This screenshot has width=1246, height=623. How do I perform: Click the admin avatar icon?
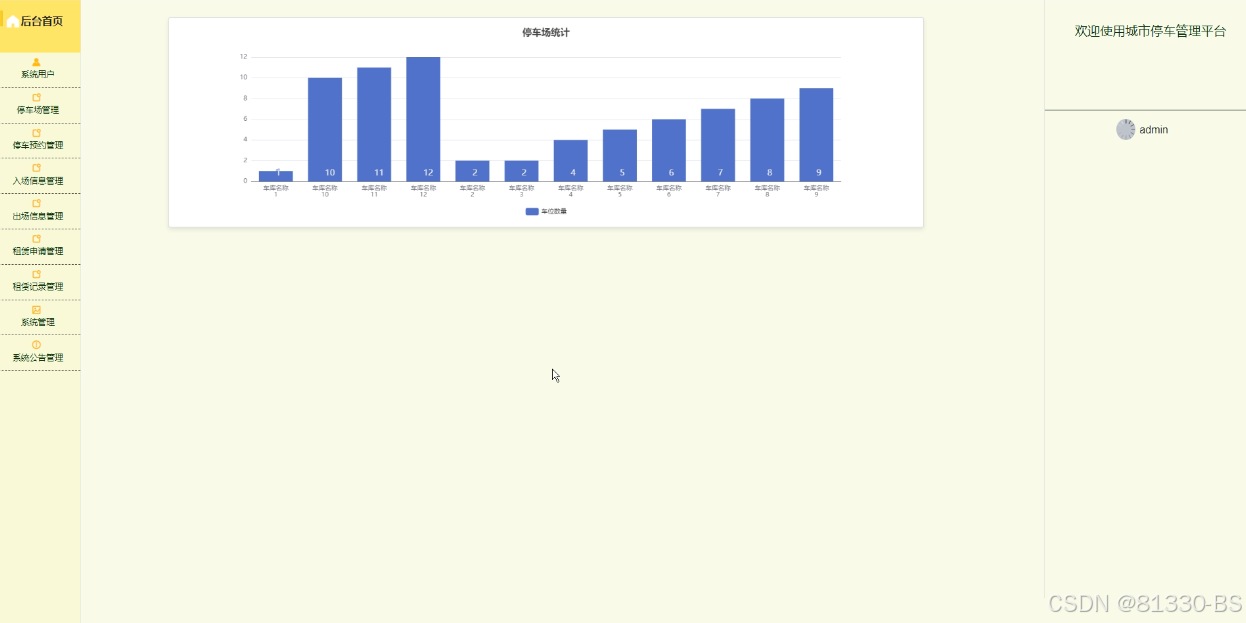[x=1126, y=129]
